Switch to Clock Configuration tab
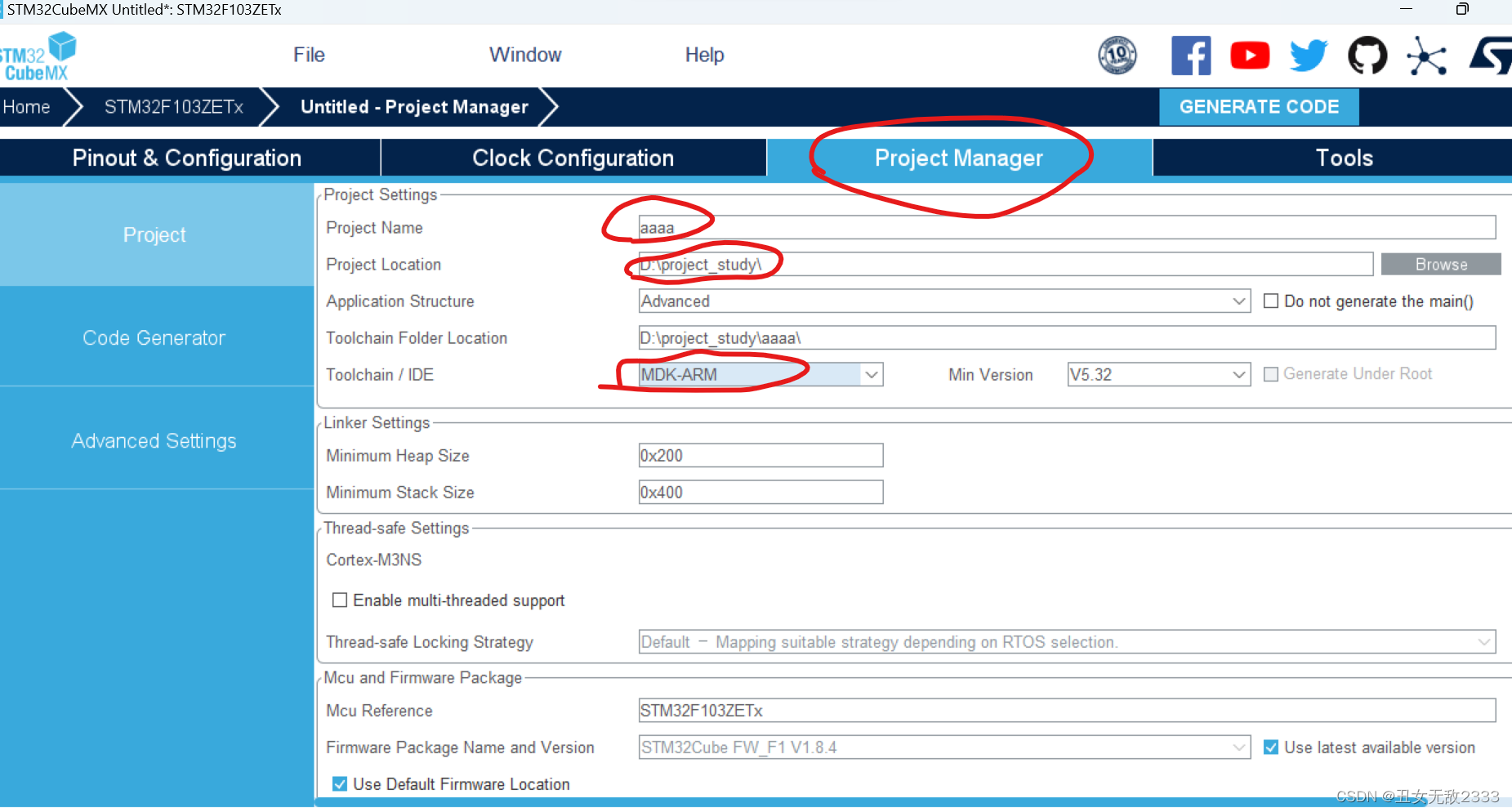 click(x=573, y=158)
